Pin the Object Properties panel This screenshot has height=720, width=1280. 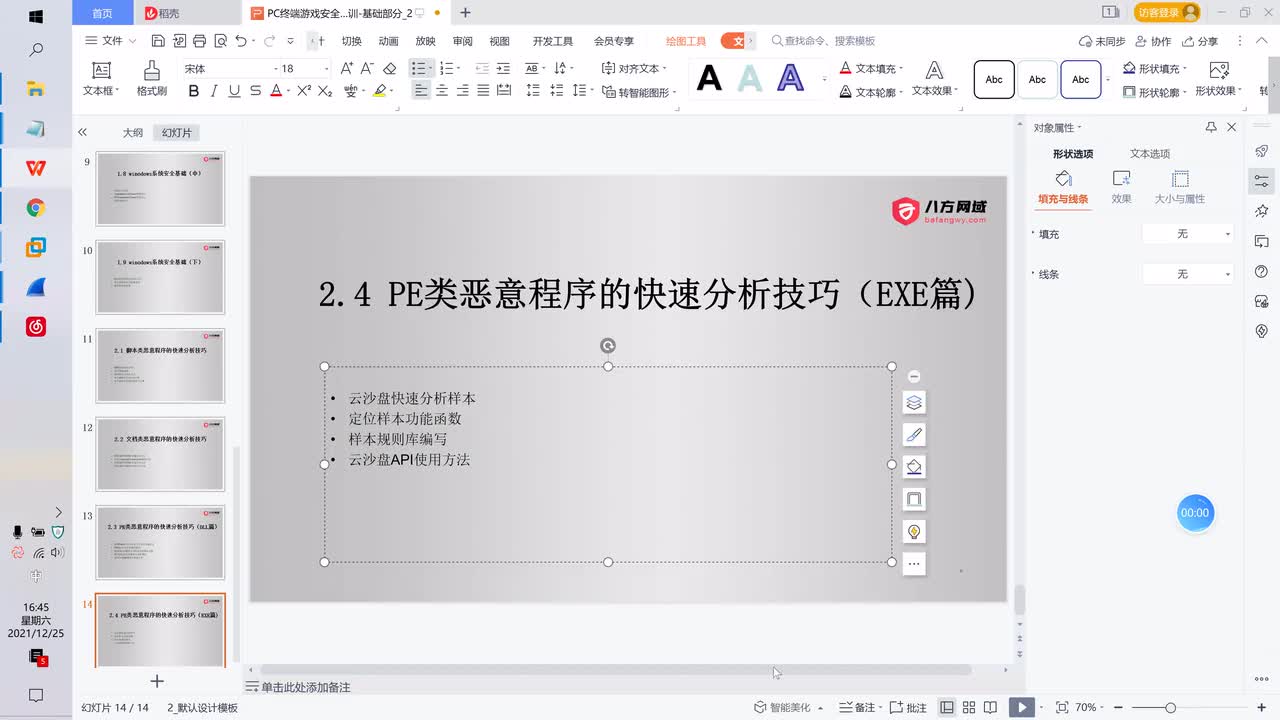coord(1211,127)
